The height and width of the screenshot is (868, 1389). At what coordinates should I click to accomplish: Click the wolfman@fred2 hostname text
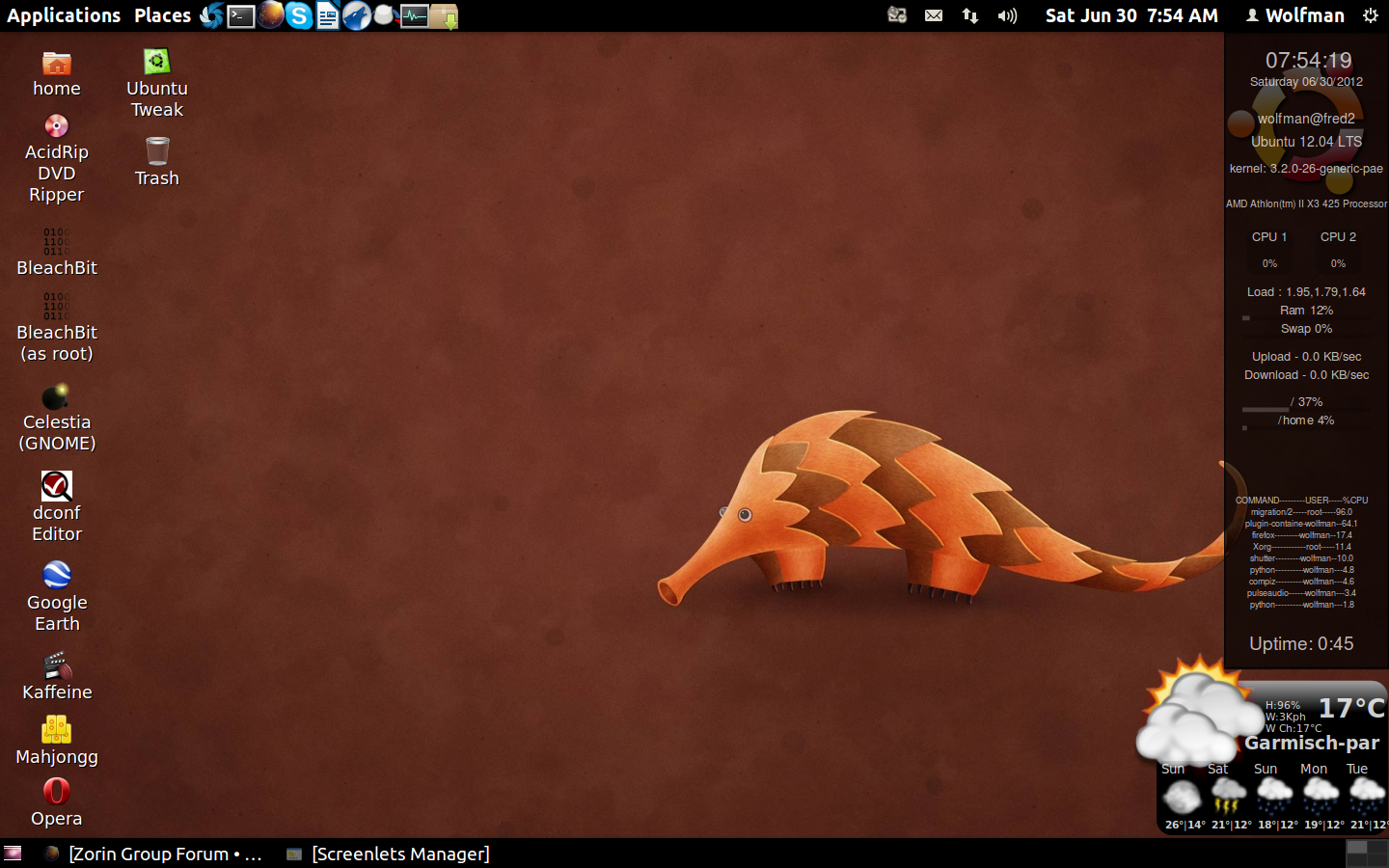coord(1306,119)
